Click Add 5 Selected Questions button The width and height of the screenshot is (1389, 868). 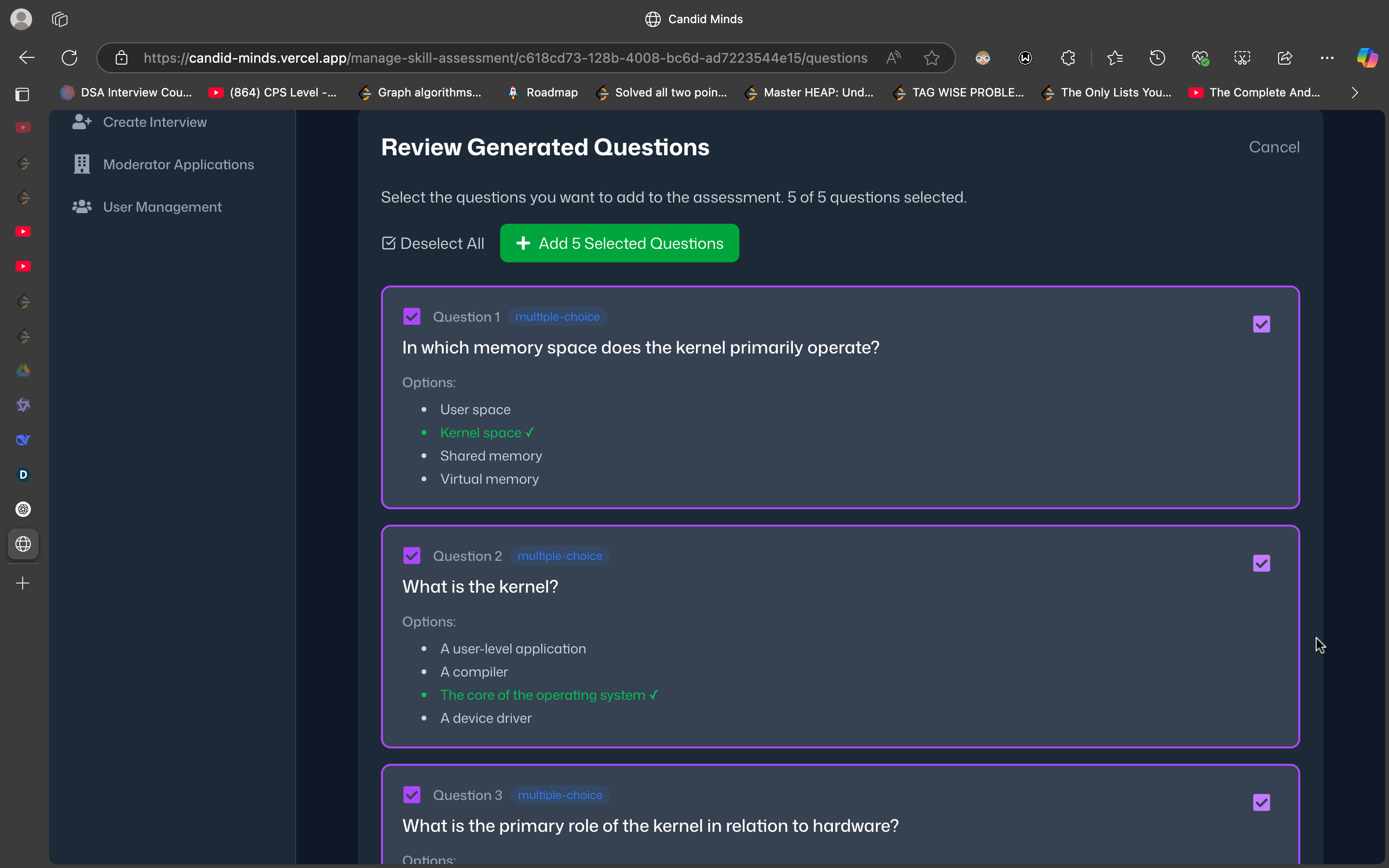point(619,244)
